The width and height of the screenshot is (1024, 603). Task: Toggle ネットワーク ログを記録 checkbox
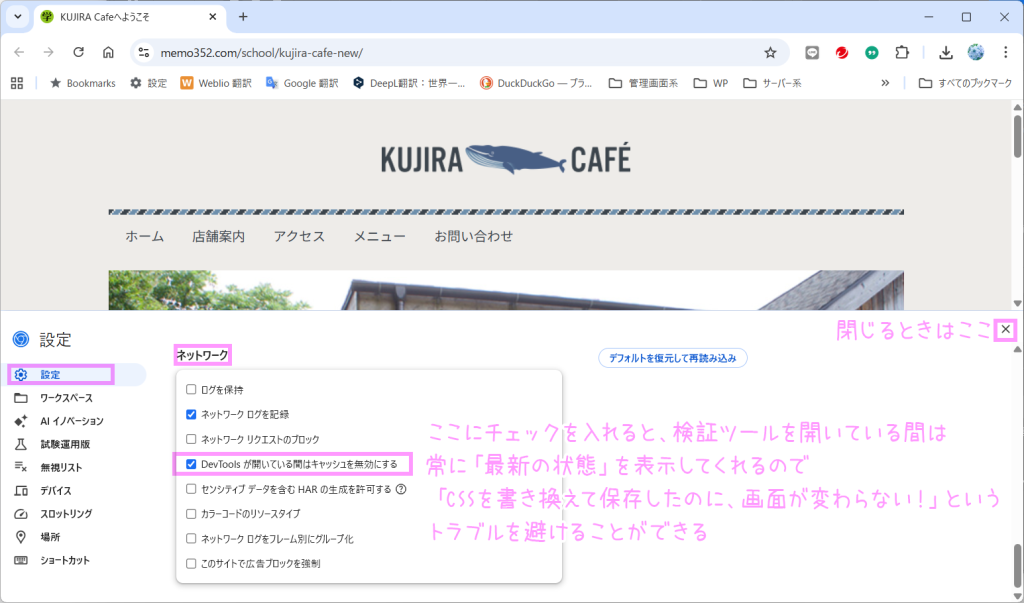[x=191, y=414]
